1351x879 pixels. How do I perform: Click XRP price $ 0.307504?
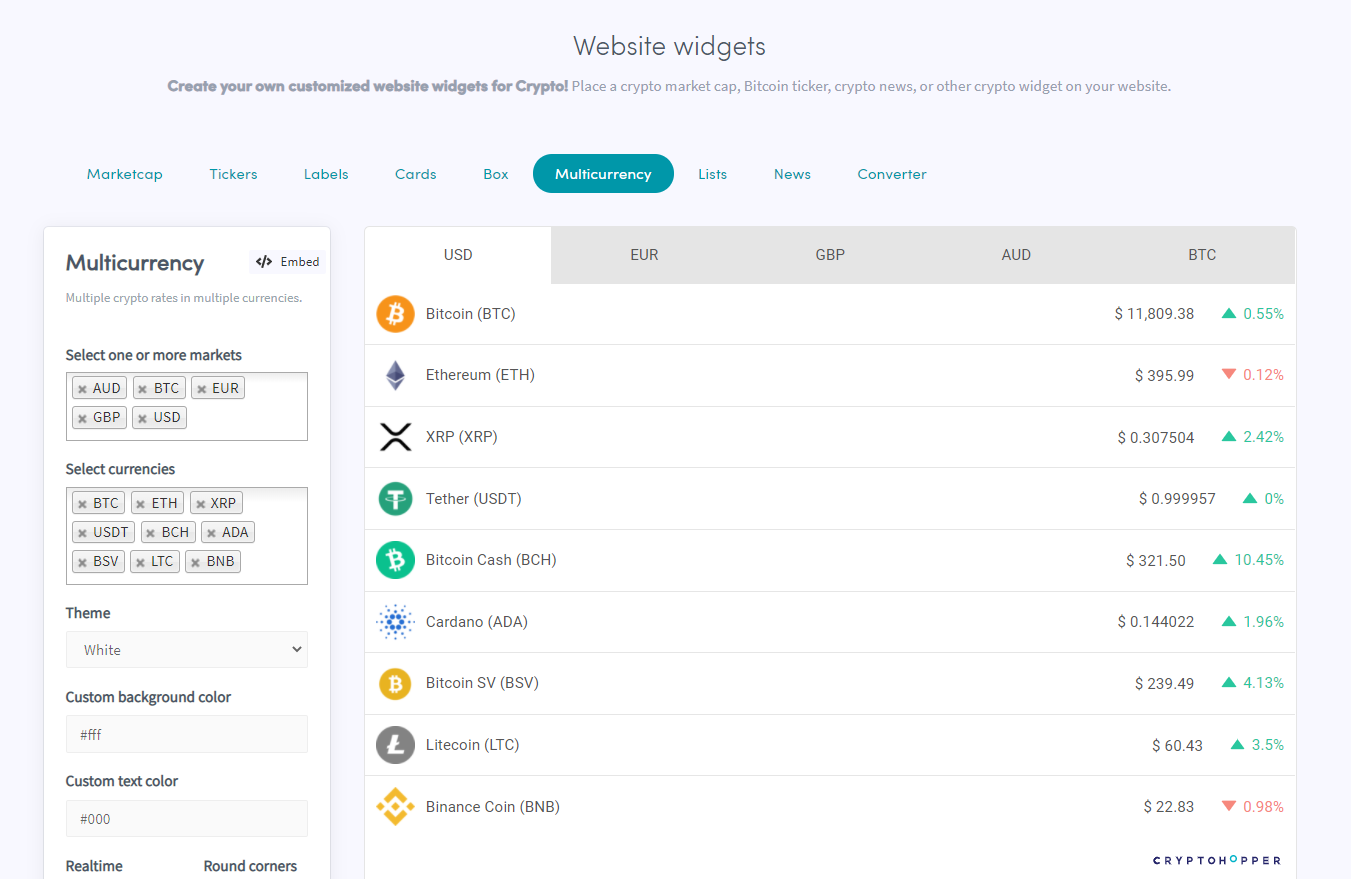click(1156, 437)
